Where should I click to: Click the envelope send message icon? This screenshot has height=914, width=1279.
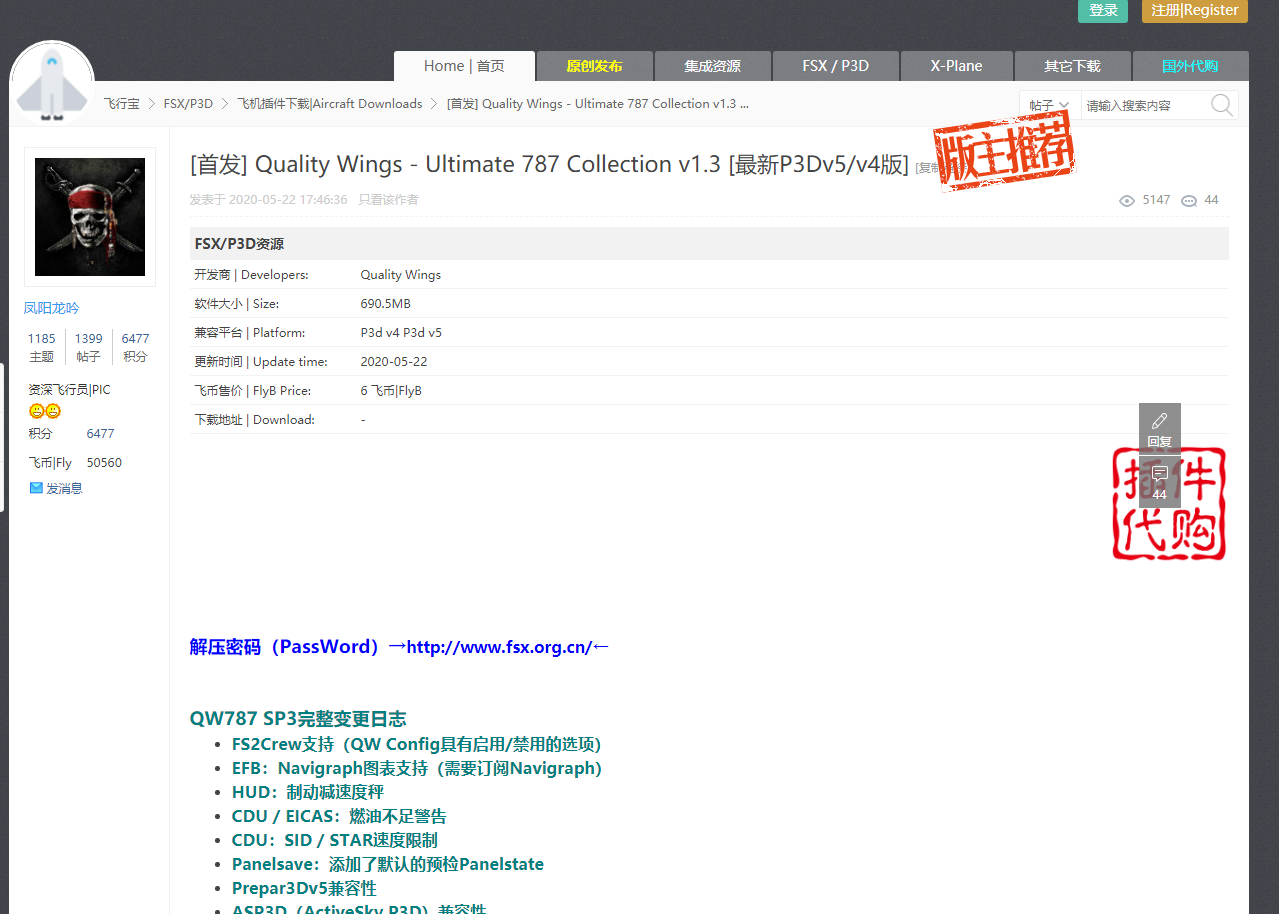pyautogui.click(x=36, y=488)
